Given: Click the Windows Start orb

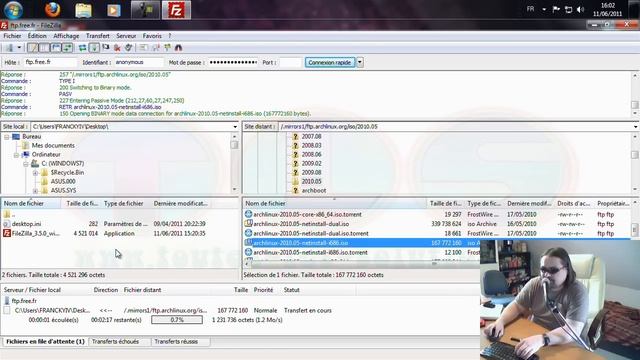Looking at the screenshot, I should tap(13, 10).
